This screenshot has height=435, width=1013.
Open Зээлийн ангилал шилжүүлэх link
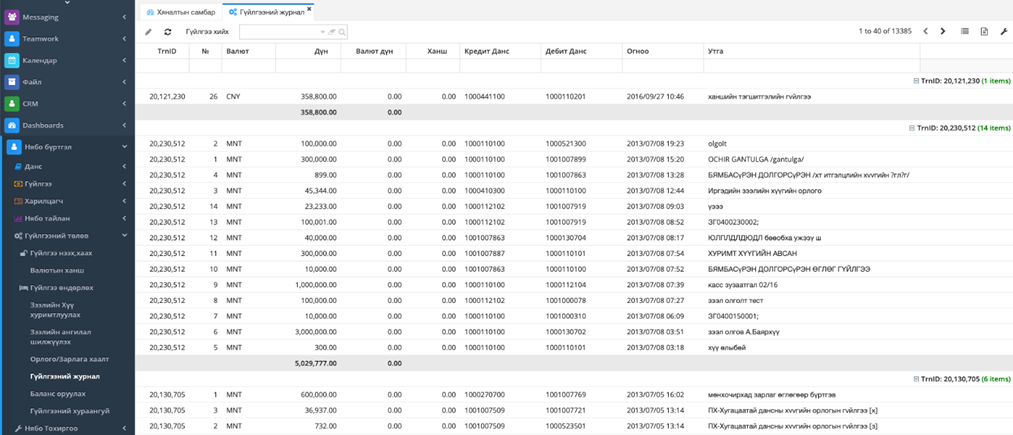click(x=61, y=337)
